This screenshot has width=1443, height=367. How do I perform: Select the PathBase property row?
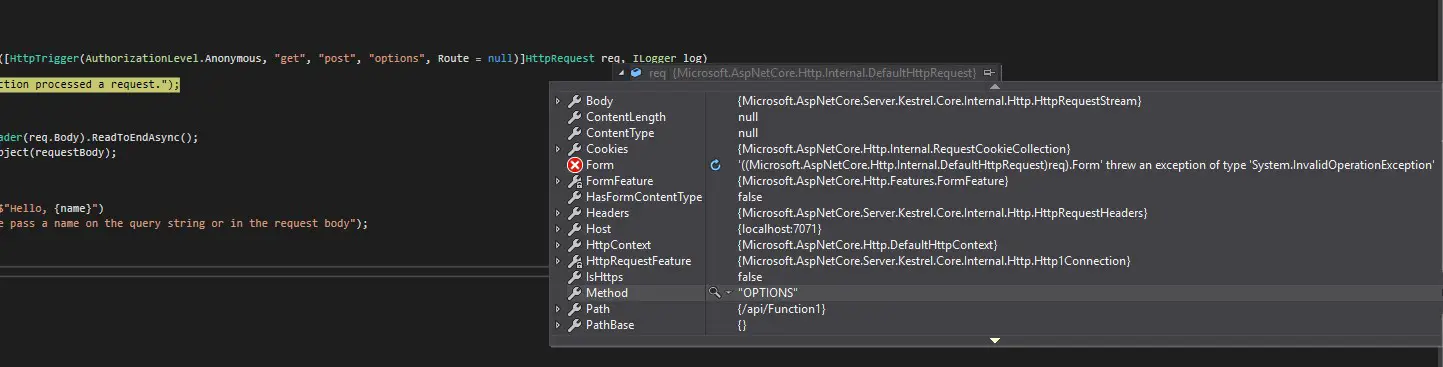[x=996, y=325]
